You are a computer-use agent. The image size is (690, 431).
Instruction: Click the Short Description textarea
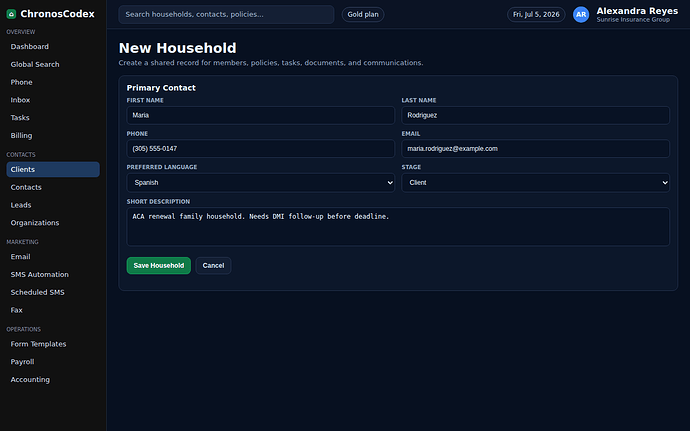point(398,227)
